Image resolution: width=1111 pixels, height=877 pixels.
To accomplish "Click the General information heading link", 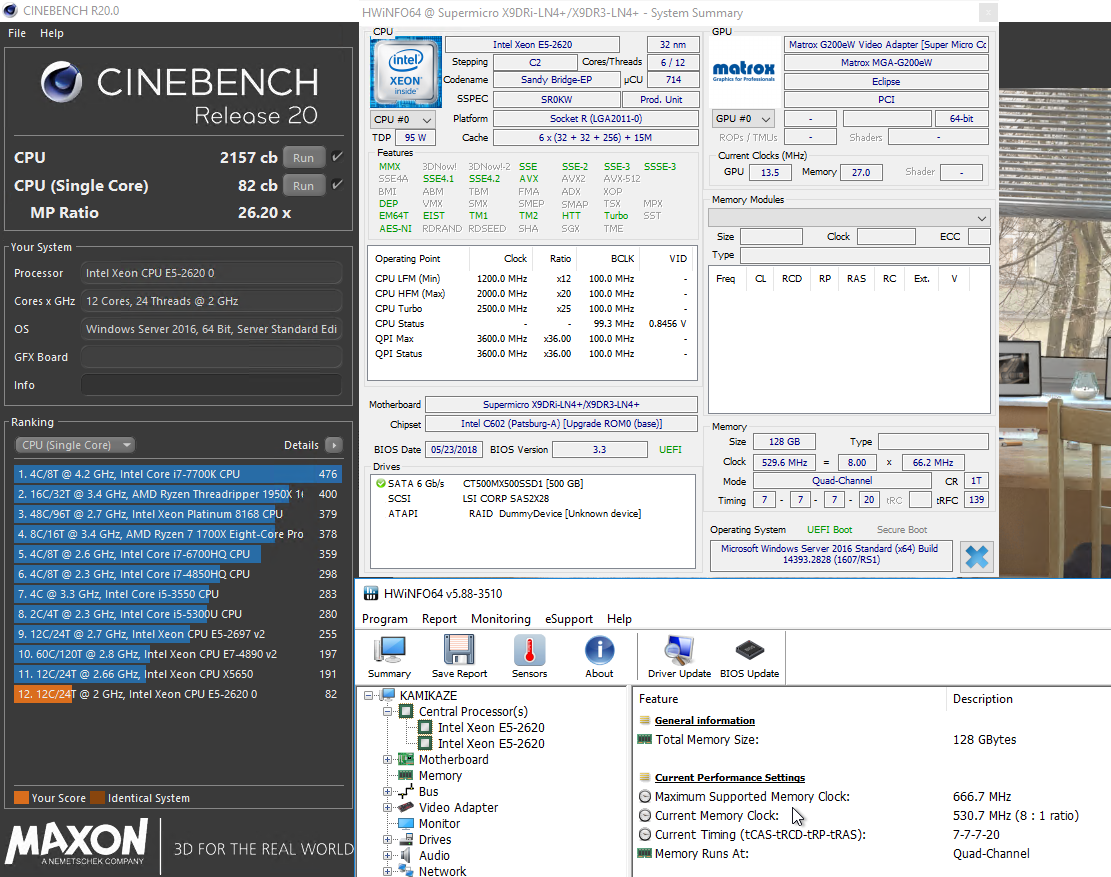I will click(x=705, y=720).
